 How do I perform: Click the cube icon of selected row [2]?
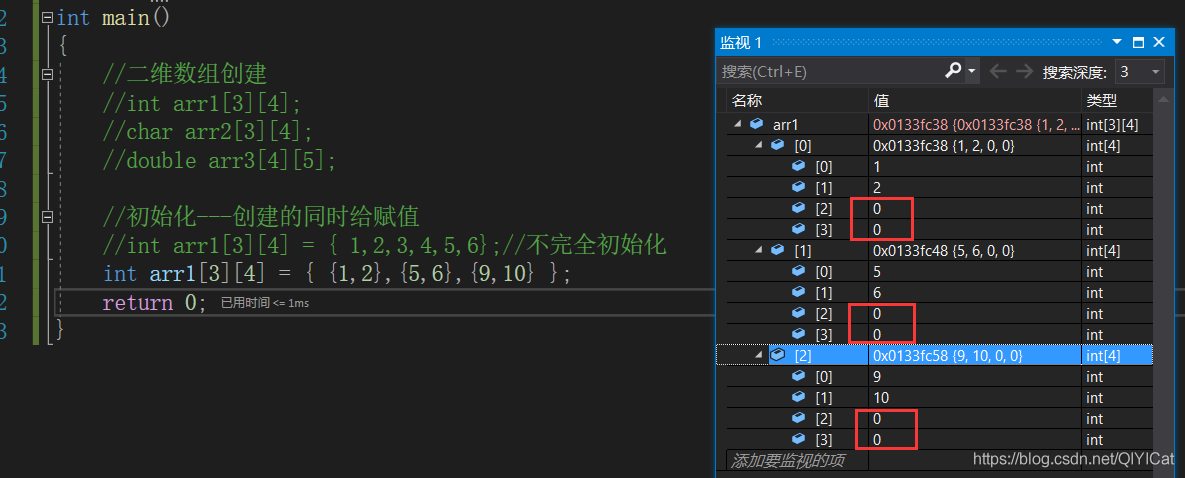click(777, 355)
